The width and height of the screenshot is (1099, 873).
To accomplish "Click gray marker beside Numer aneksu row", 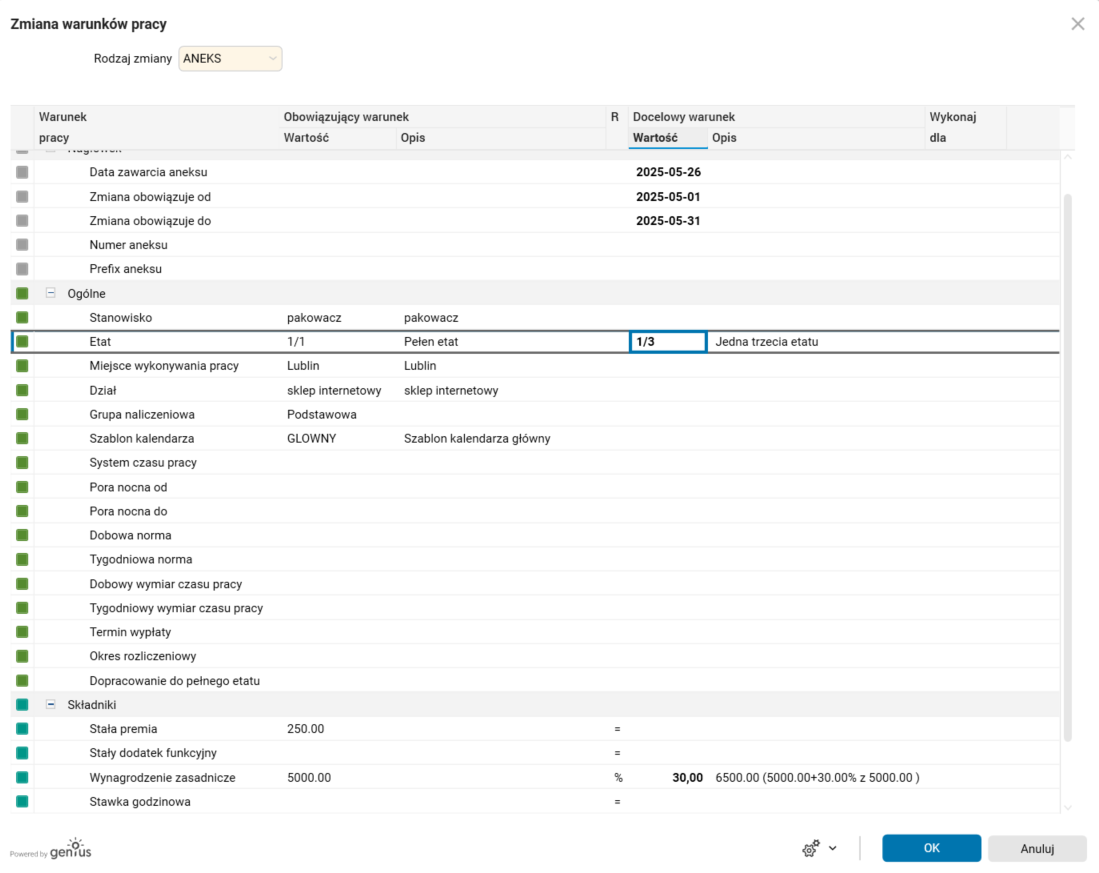I will click(x=22, y=245).
